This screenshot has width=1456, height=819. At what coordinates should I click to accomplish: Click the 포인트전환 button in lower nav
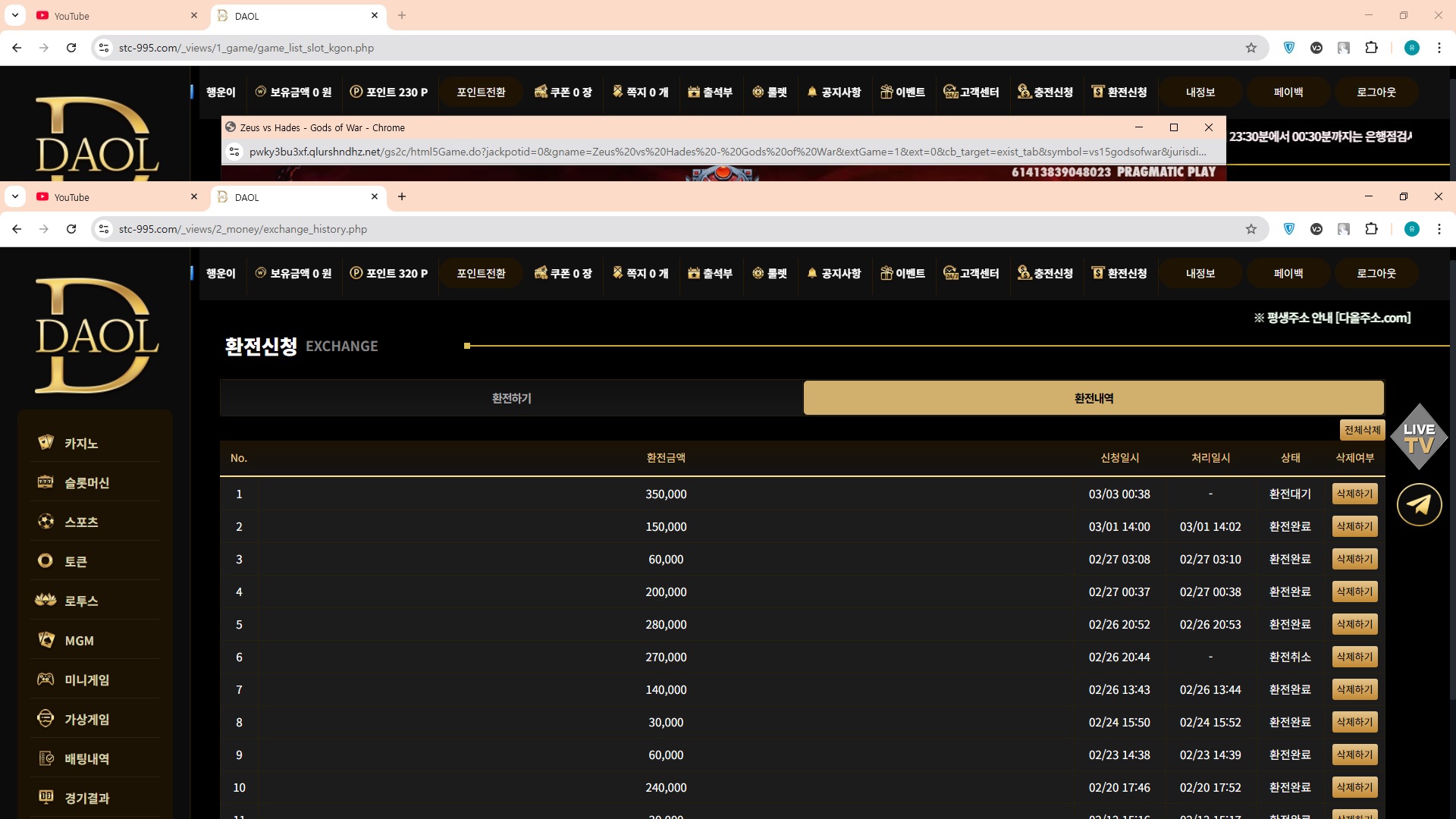(481, 274)
